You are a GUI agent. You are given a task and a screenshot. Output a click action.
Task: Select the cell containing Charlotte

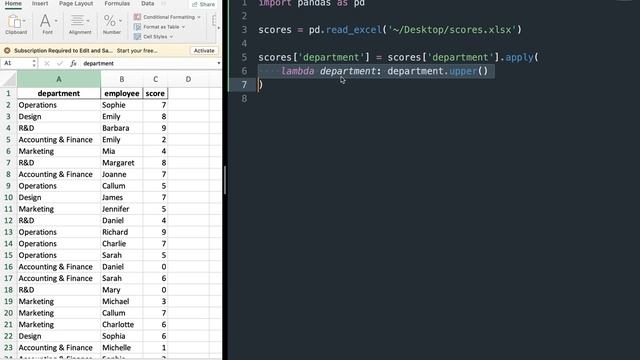(x=122, y=324)
